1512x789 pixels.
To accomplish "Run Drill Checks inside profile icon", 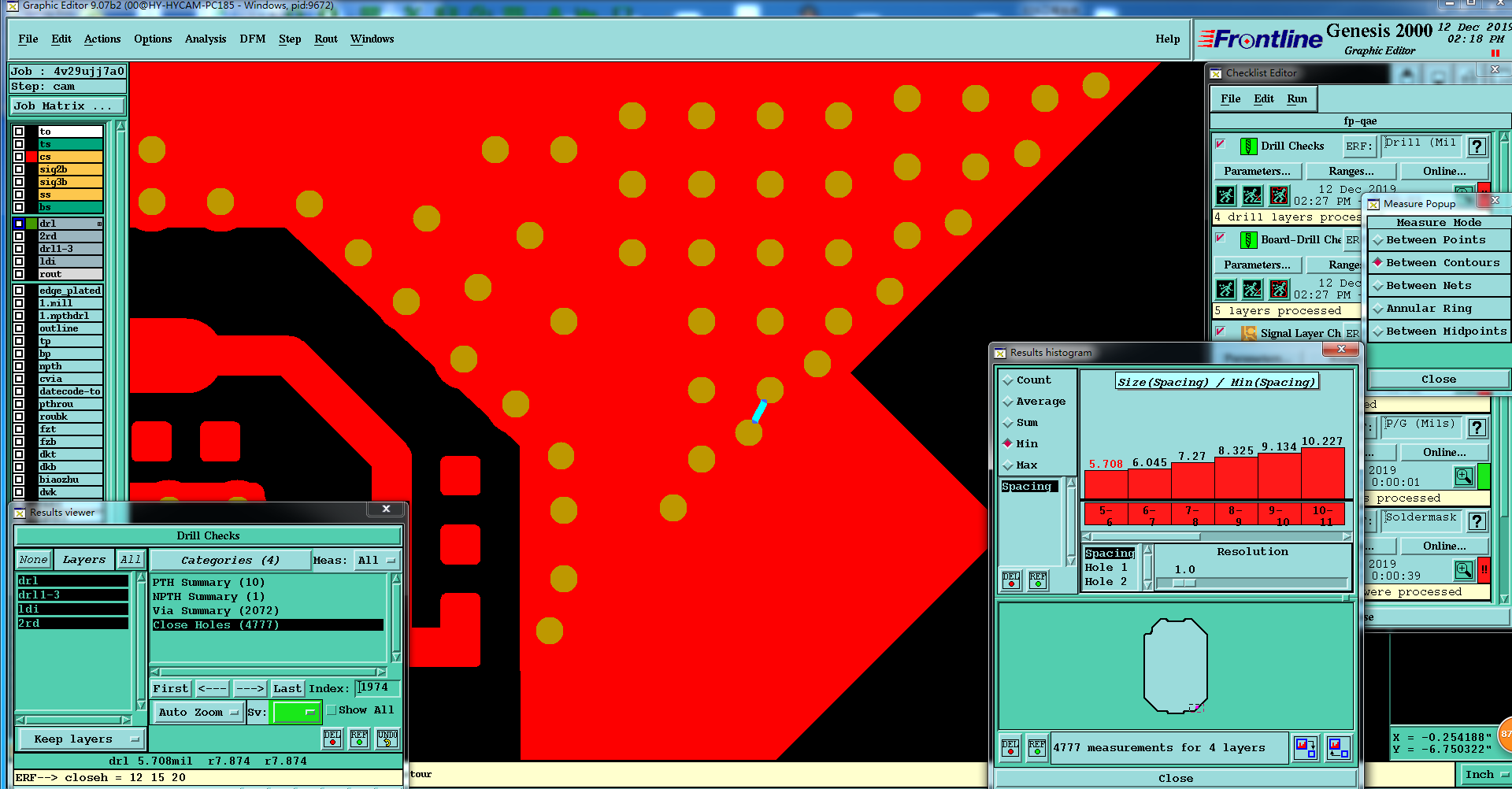I will [x=1279, y=194].
